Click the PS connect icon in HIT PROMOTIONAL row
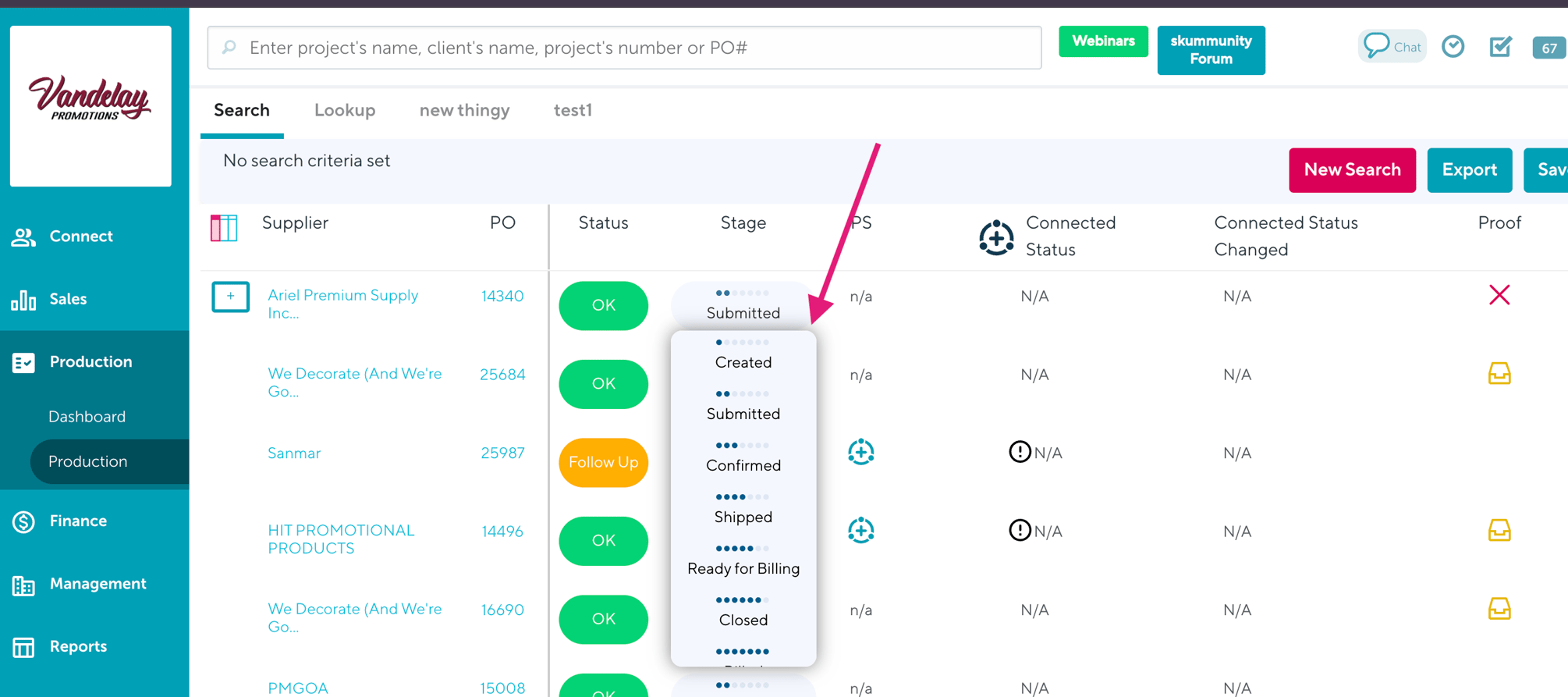This screenshot has height=697, width=1568. click(x=861, y=531)
